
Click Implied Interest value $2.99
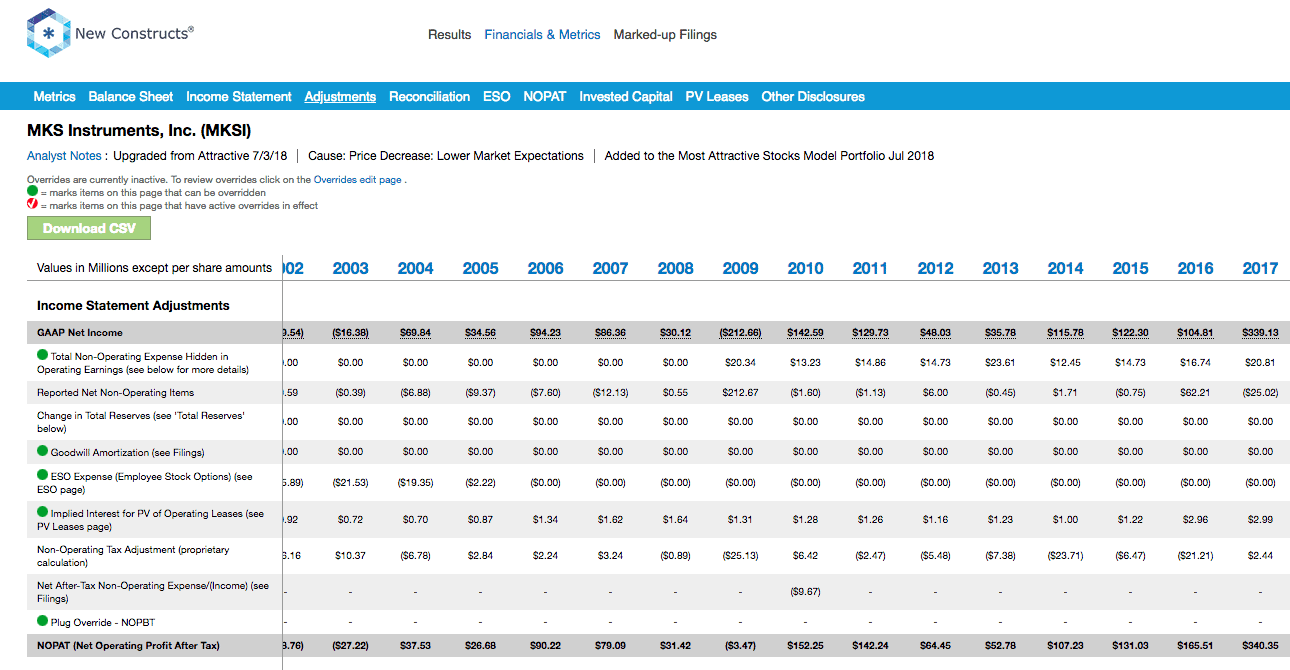pos(1260,520)
